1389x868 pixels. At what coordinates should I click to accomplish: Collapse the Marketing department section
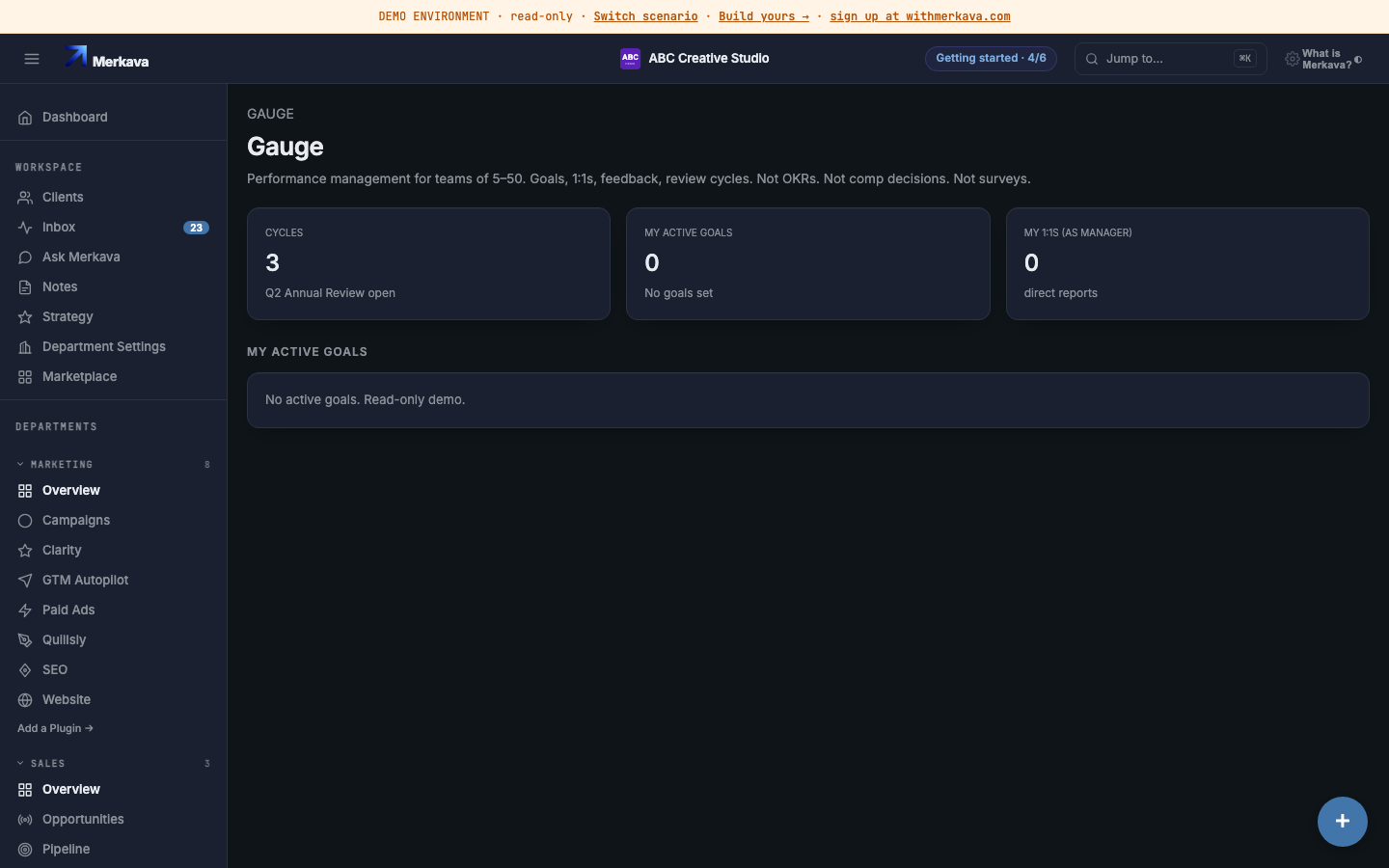[20, 464]
